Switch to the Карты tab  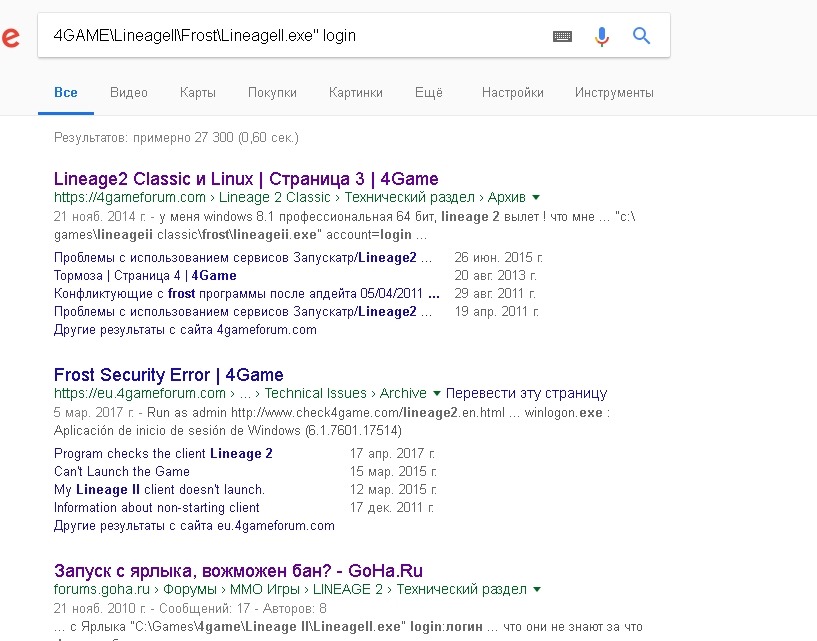(197, 92)
